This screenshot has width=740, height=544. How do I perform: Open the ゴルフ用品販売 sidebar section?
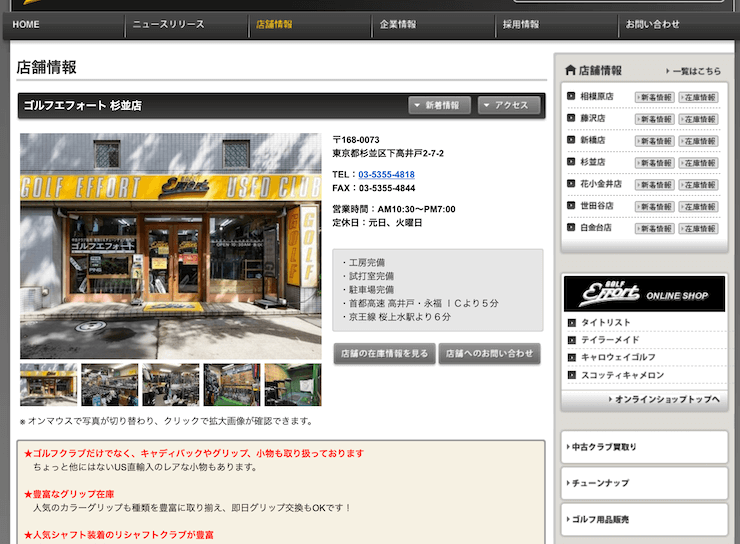click(x=644, y=519)
